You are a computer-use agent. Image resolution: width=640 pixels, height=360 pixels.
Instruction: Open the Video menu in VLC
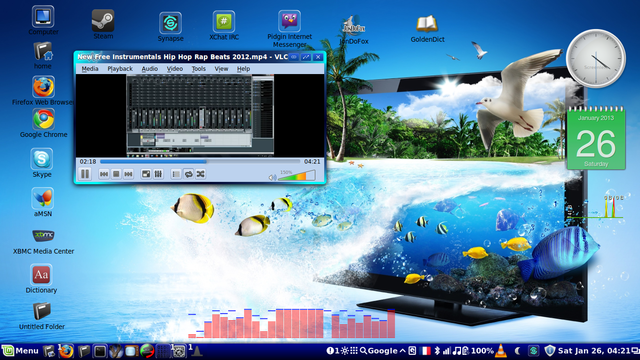[x=175, y=69]
